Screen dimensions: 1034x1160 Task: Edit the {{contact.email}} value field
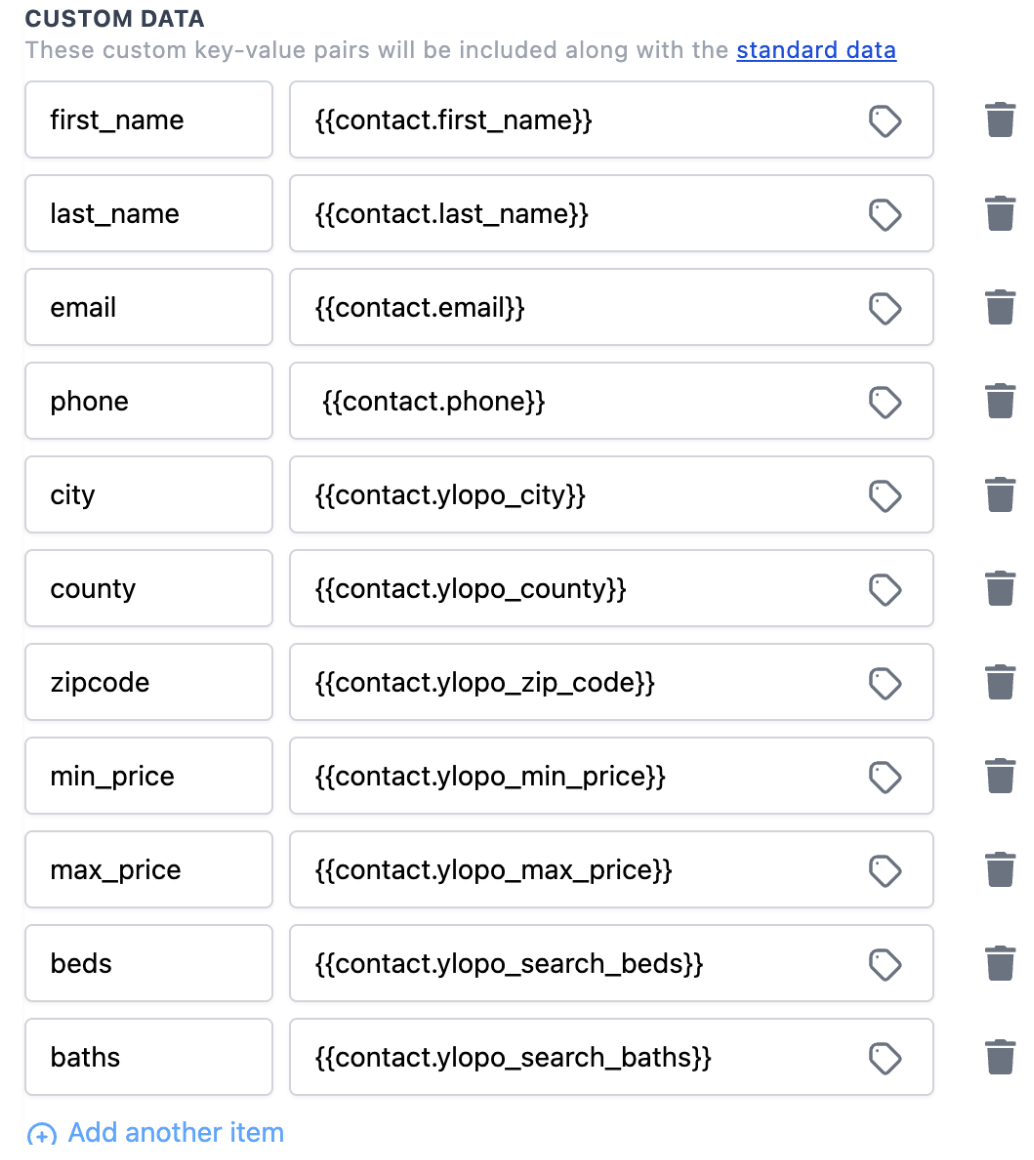[570, 308]
